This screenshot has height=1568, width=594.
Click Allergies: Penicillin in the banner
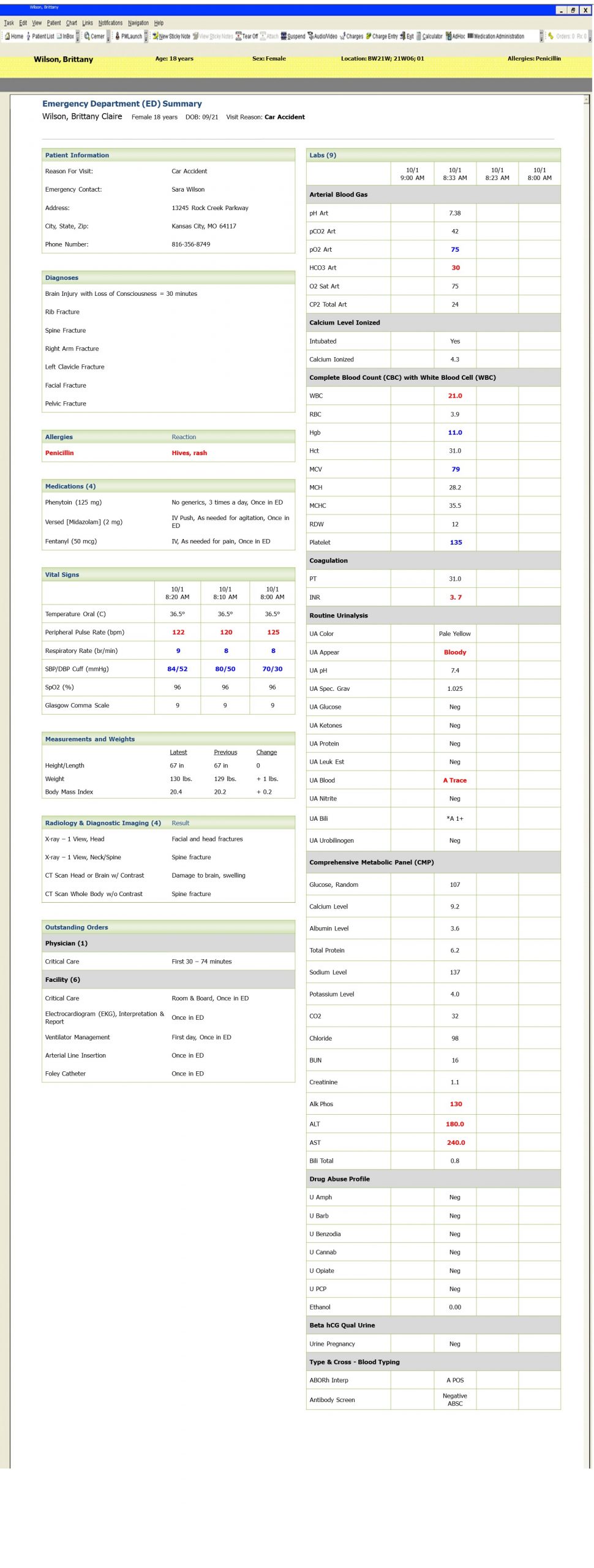coord(534,59)
